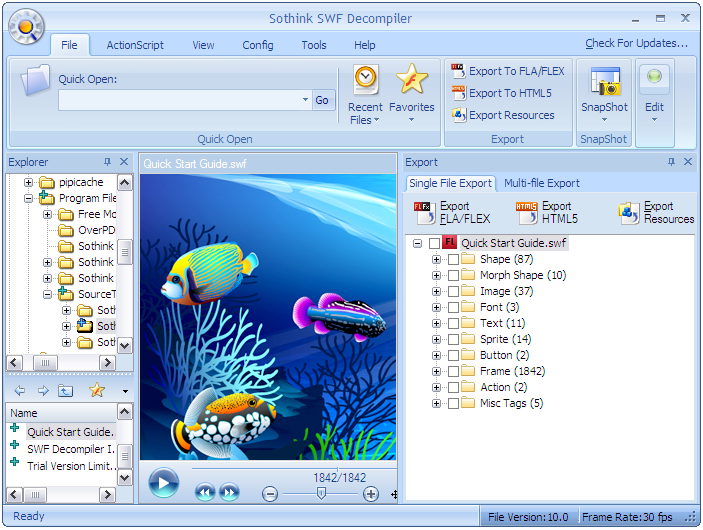Play the SWF with the play button

point(164,482)
